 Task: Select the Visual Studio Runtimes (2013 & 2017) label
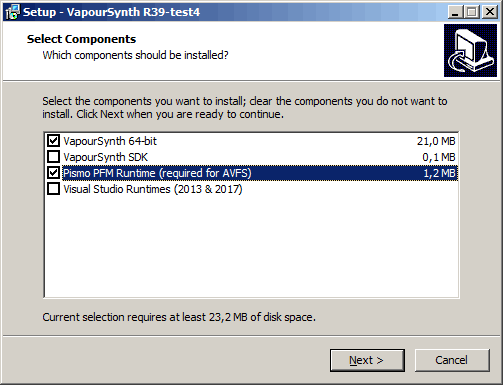click(153, 189)
